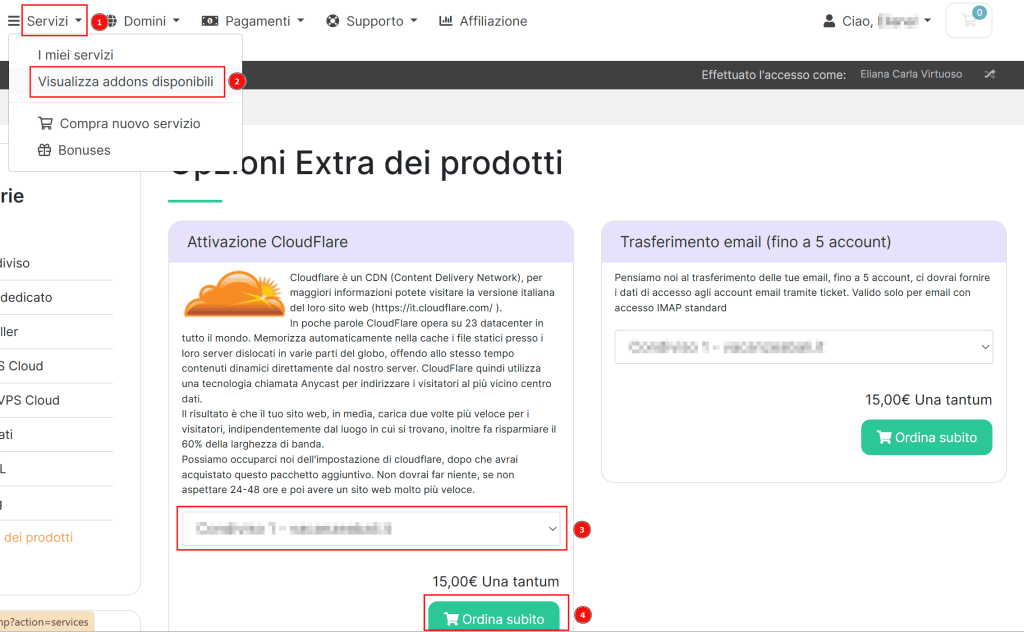Click the 'Extra dei prodotti' page heading
The image size is (1024, 632).
(428, 163)
